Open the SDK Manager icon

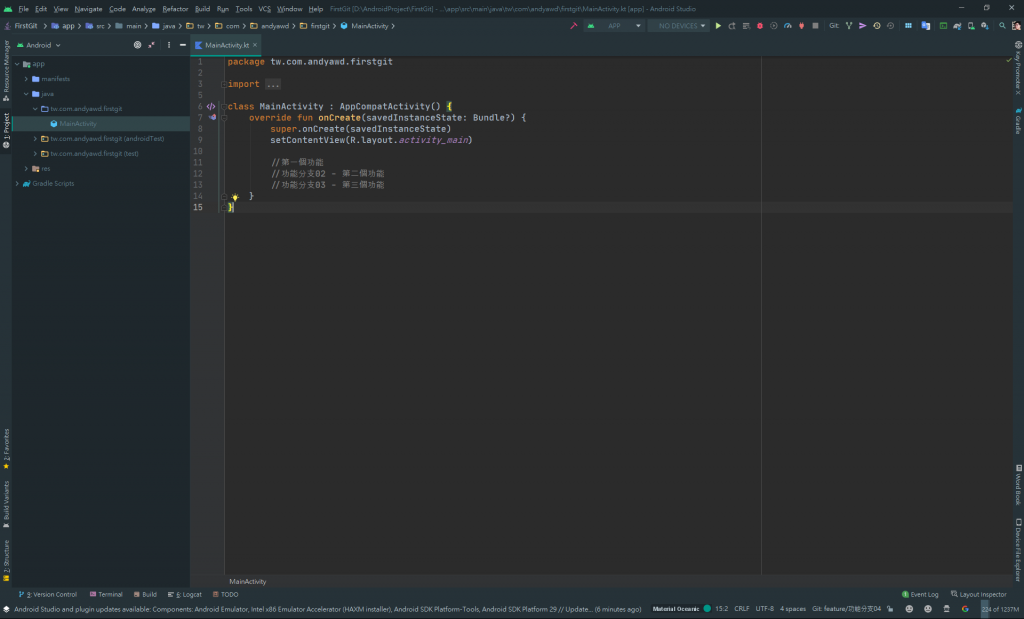pos(985,26)
